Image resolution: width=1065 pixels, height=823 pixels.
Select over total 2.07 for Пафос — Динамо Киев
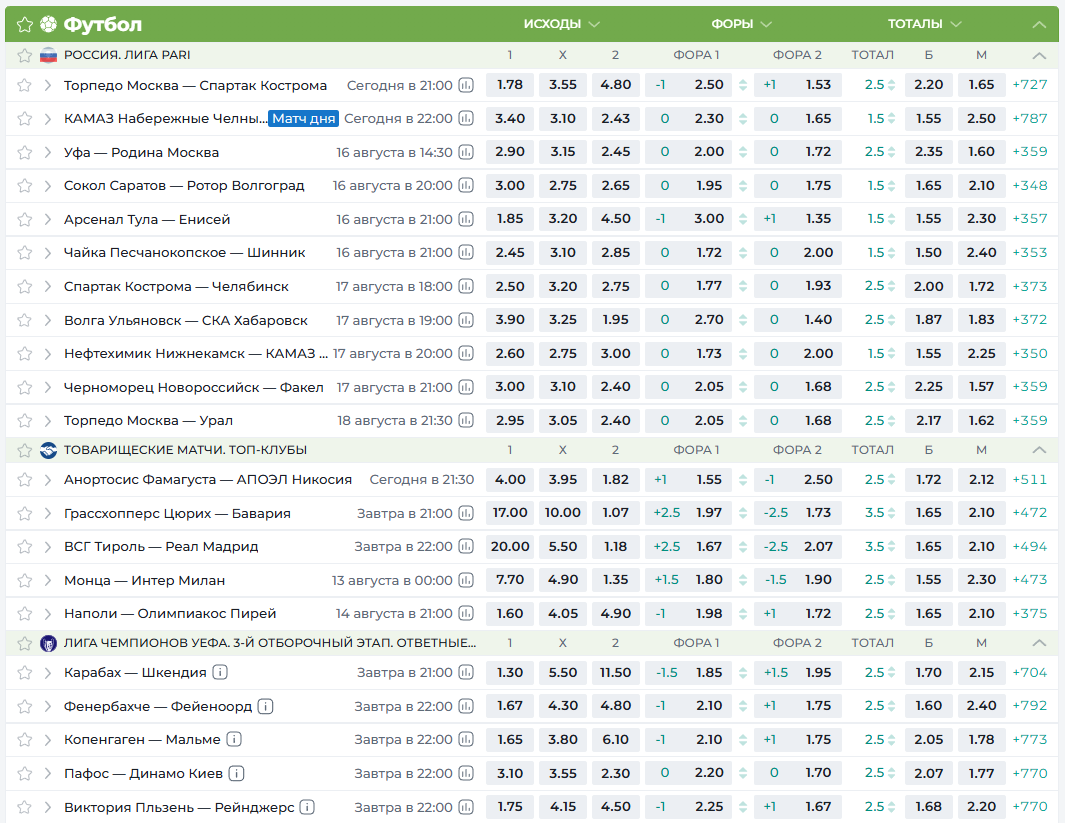pyautogui.click(x=928, y=773)
